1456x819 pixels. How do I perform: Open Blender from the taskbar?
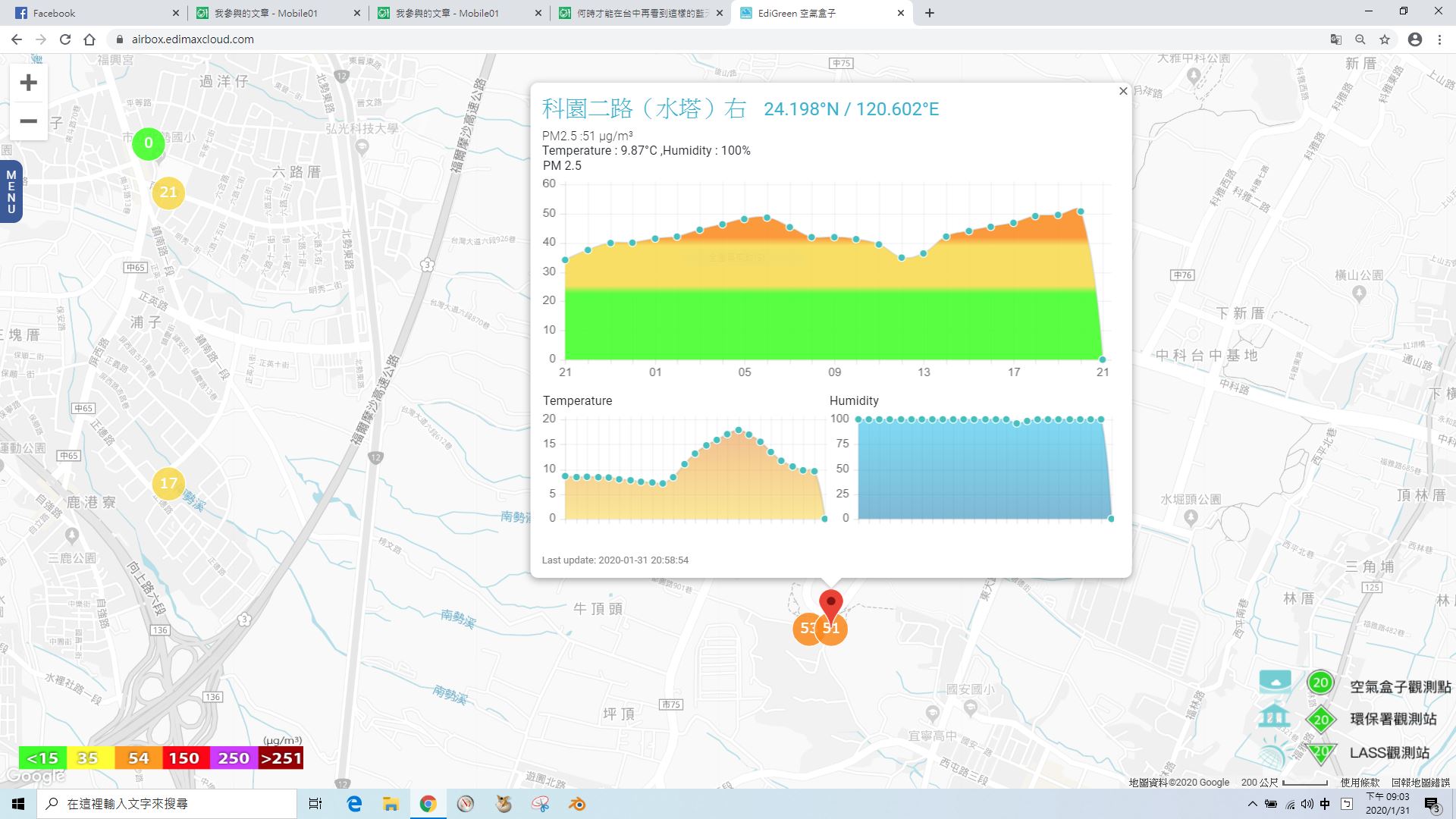coord(578,804)
